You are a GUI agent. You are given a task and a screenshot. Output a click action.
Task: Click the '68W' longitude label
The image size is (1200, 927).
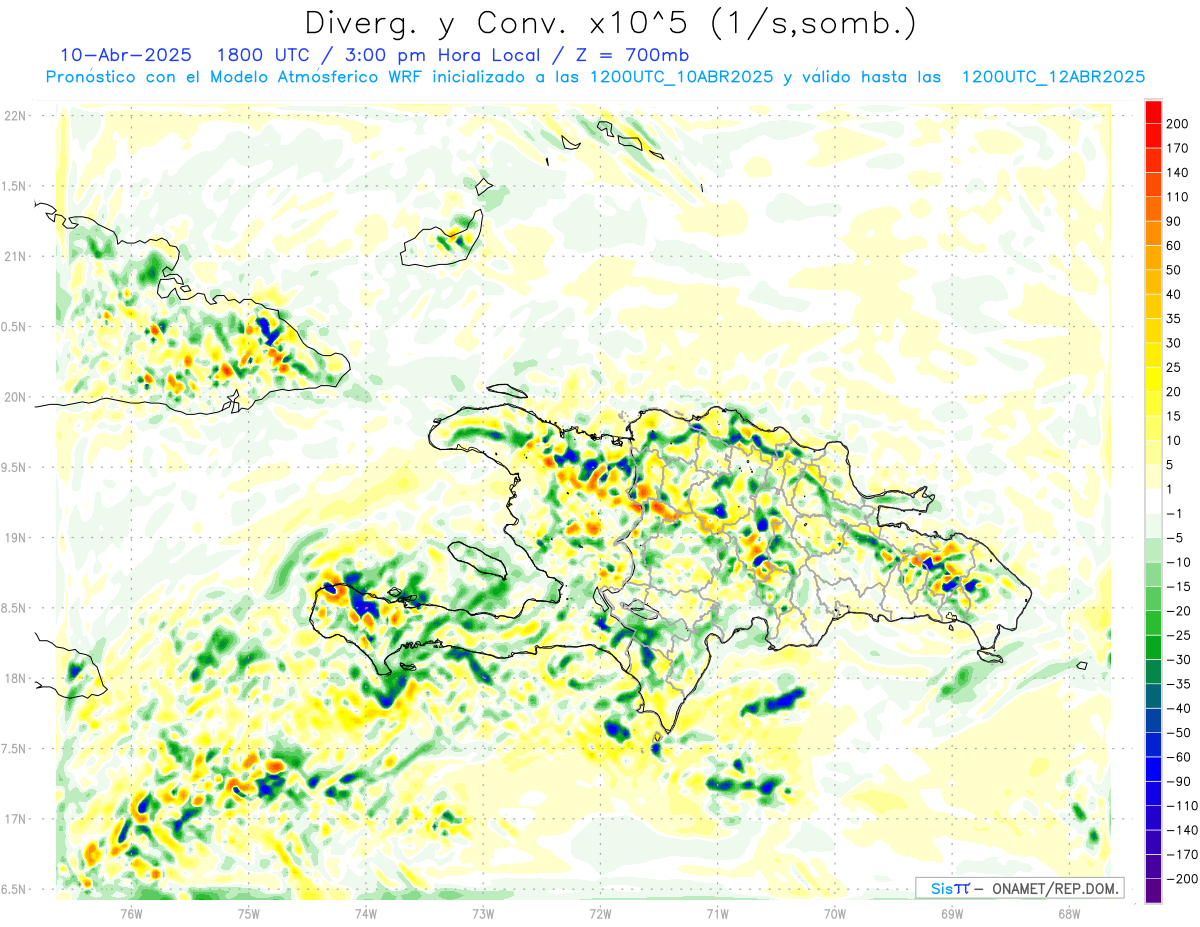[1069, 913]
